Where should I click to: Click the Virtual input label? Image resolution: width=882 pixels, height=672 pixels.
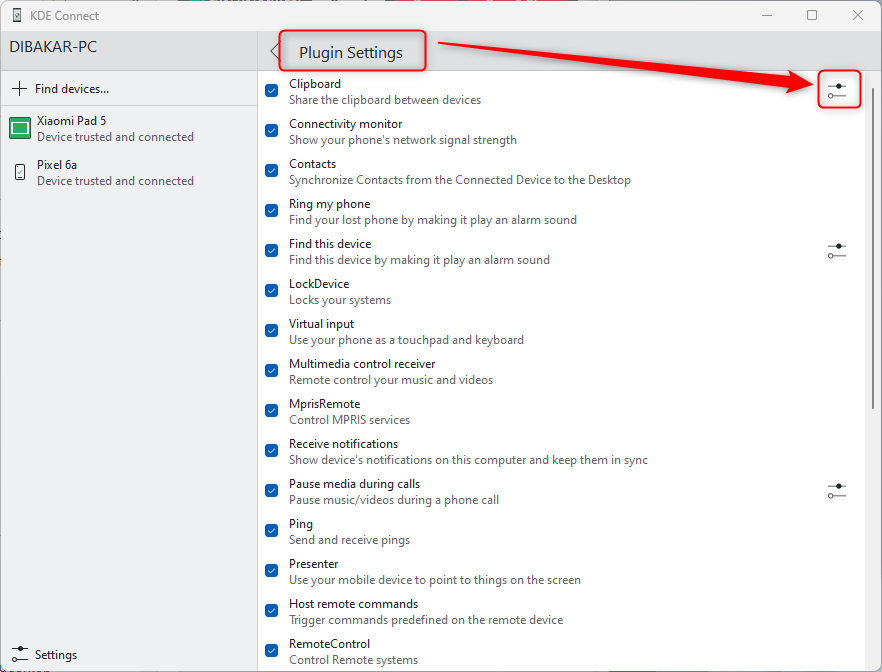322,324
